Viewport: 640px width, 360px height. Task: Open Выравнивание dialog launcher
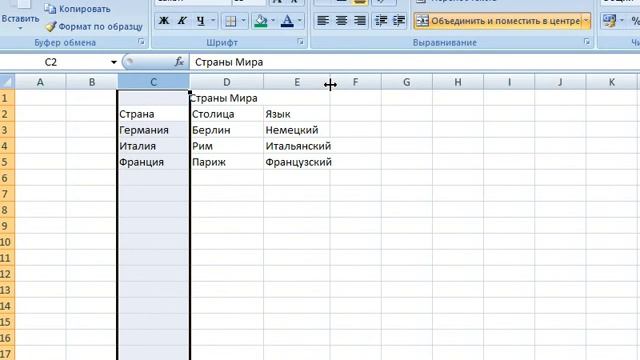pos(587,42)
